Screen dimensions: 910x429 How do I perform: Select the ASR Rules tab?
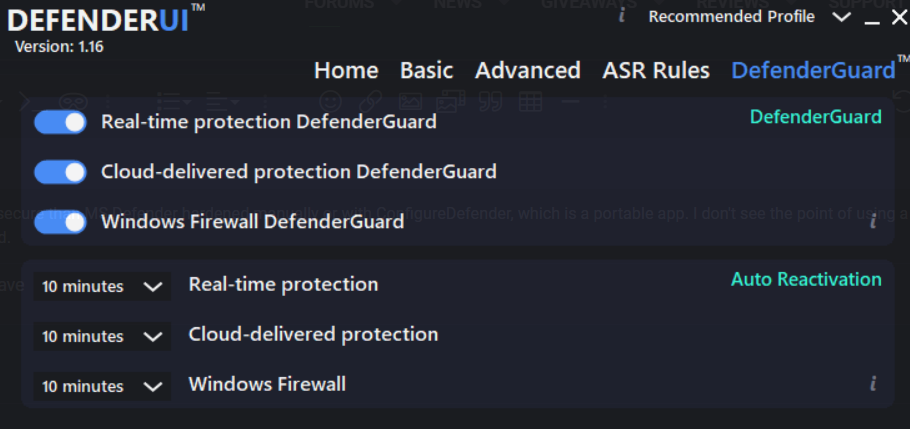(x=656, y=71)
